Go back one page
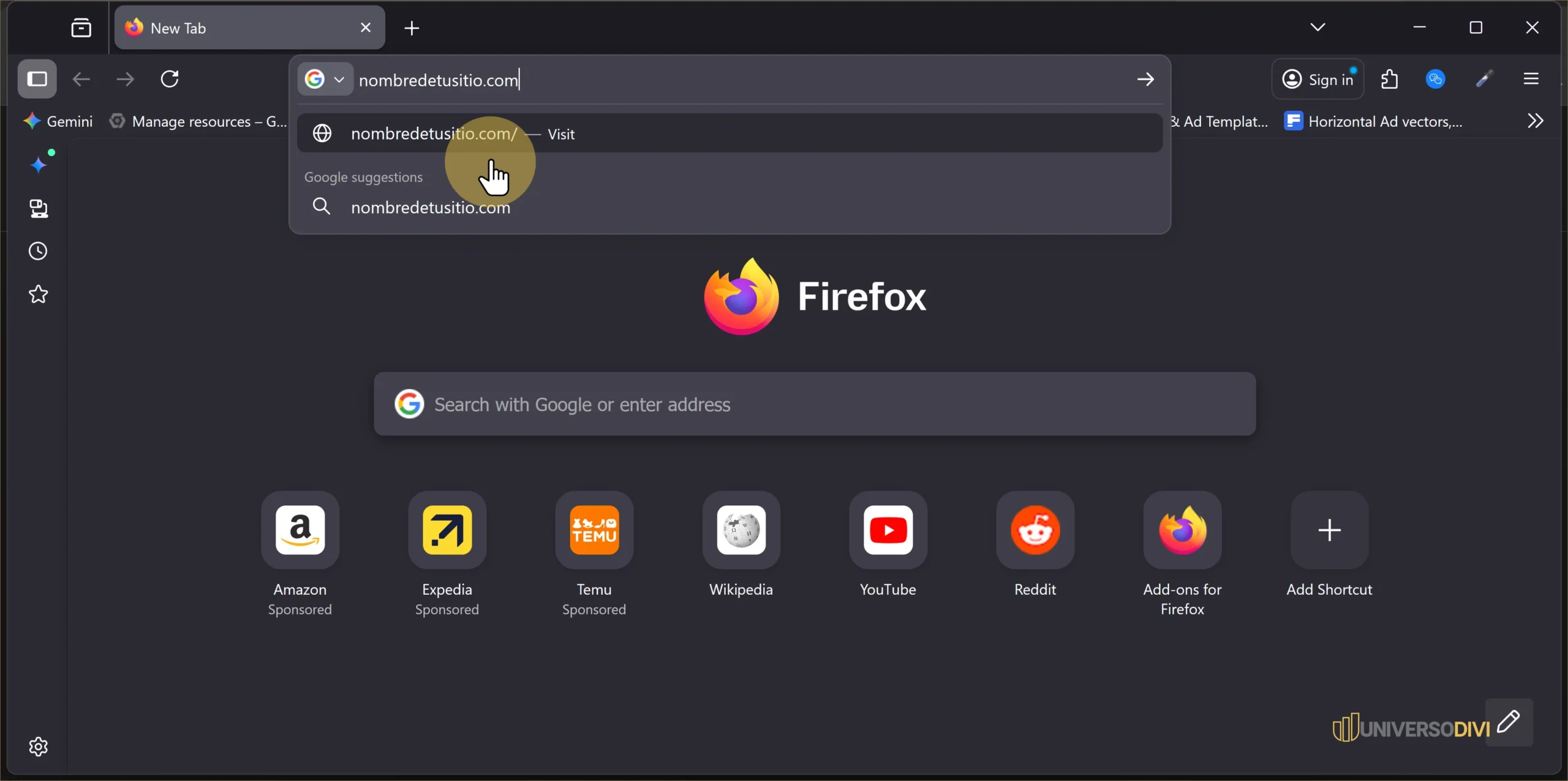 (81, 79)
